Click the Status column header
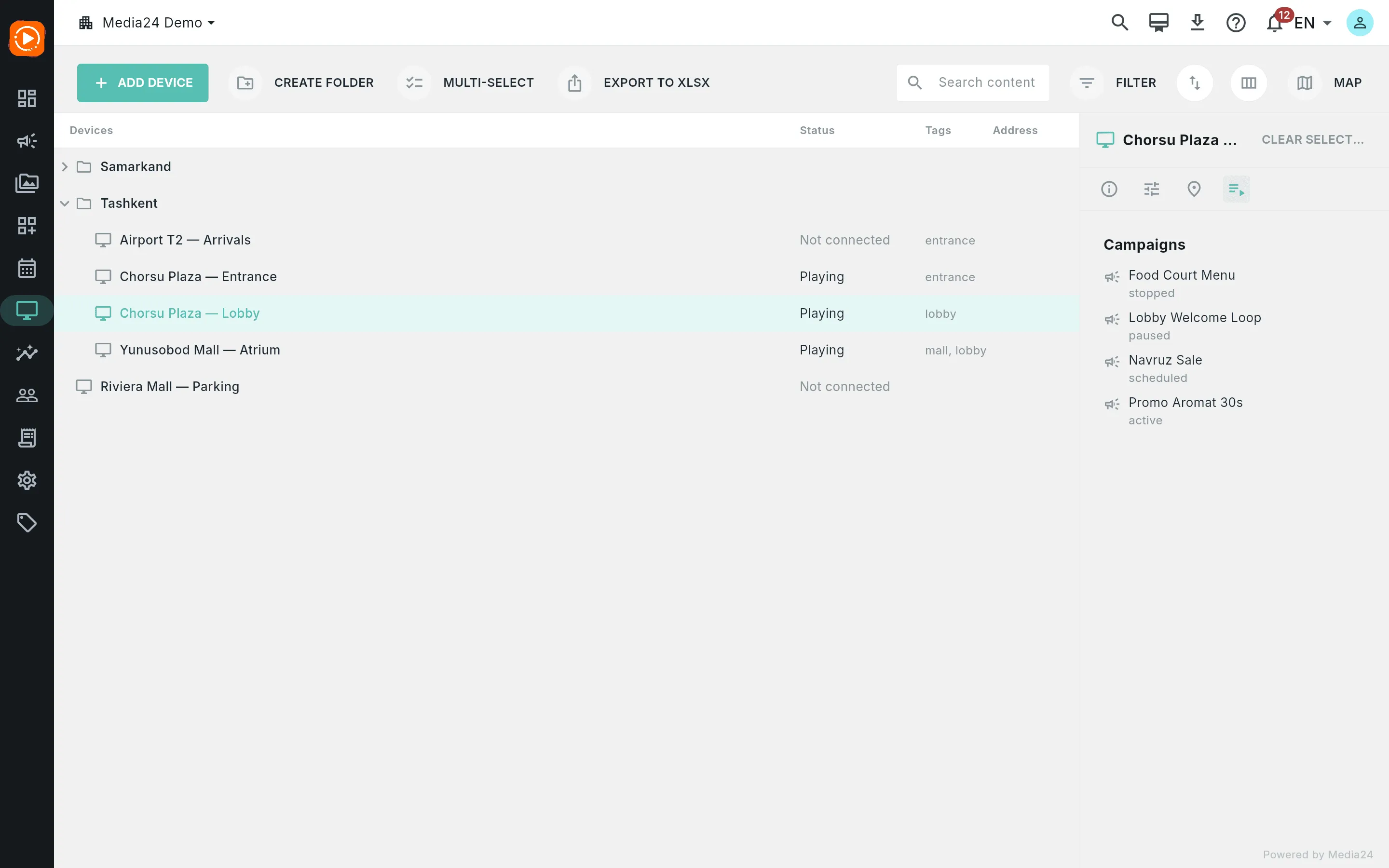The image size is (1389, 868). pos(817,130)
